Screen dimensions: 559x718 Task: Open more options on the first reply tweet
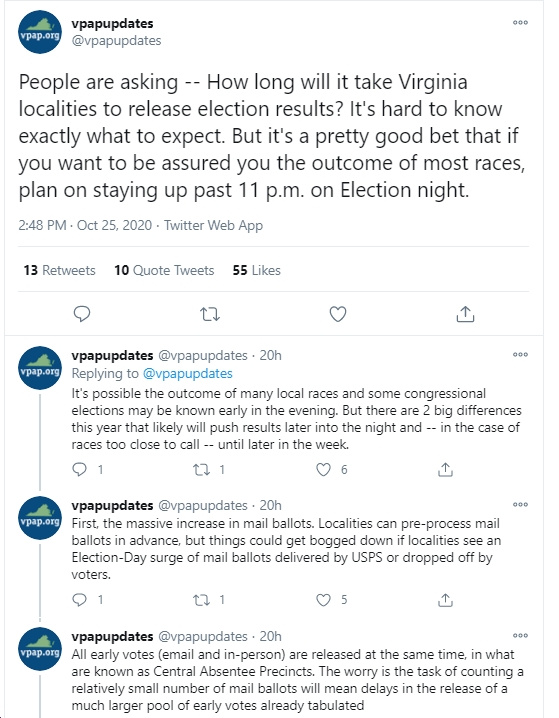520,354
